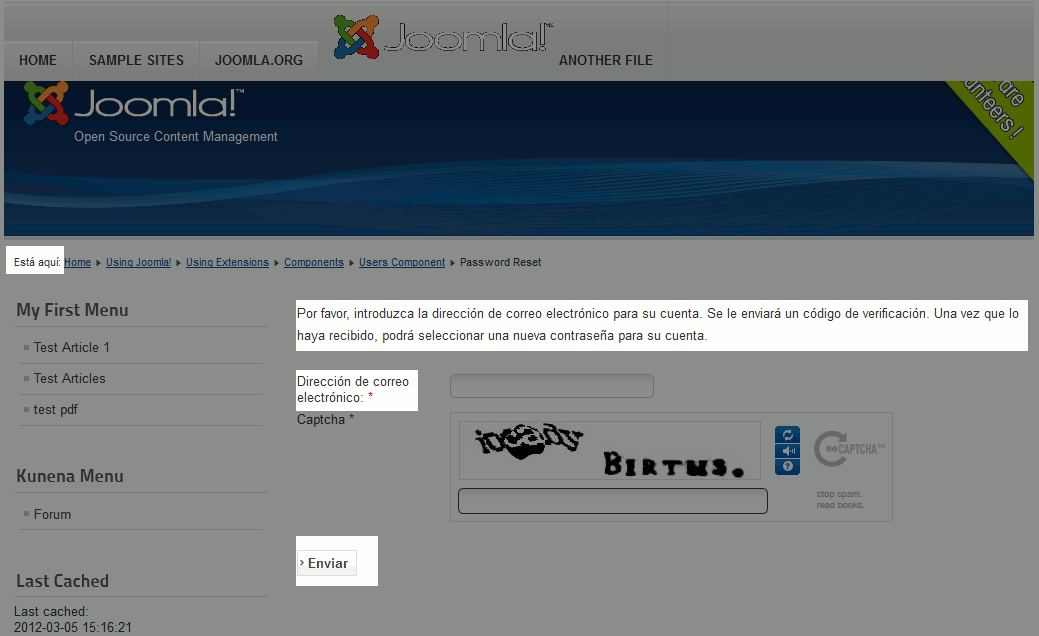Open Forum in Kunena Menu
1039x636 pixels.
click(52, 514)
